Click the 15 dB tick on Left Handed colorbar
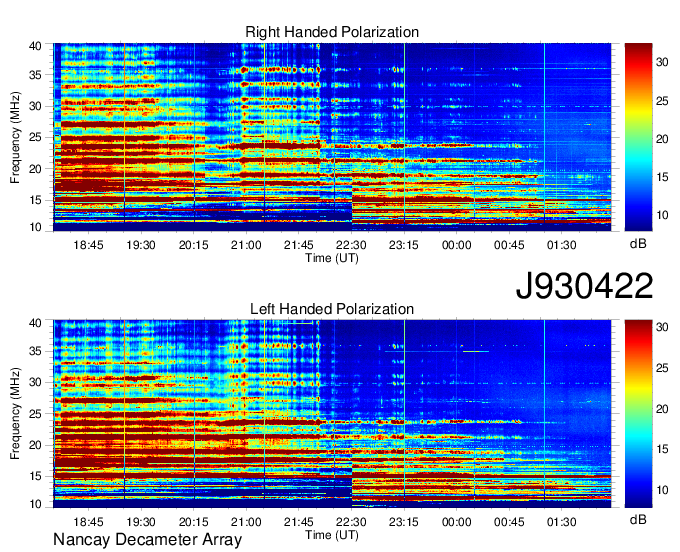The height and width of the screenshot is (552, 680). (x=662, y=449)
